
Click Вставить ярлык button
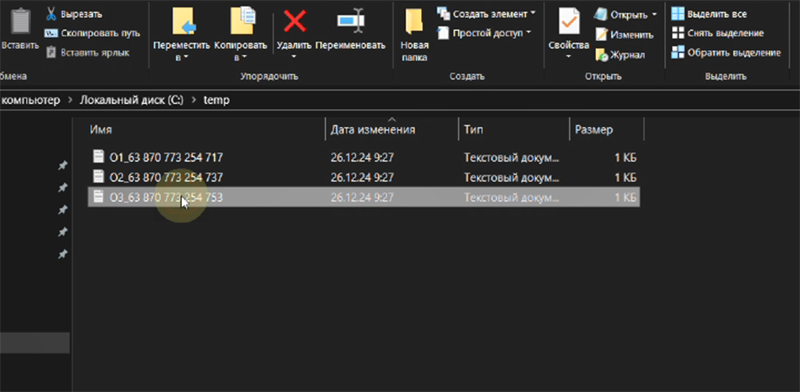click(x=87, y=53)
